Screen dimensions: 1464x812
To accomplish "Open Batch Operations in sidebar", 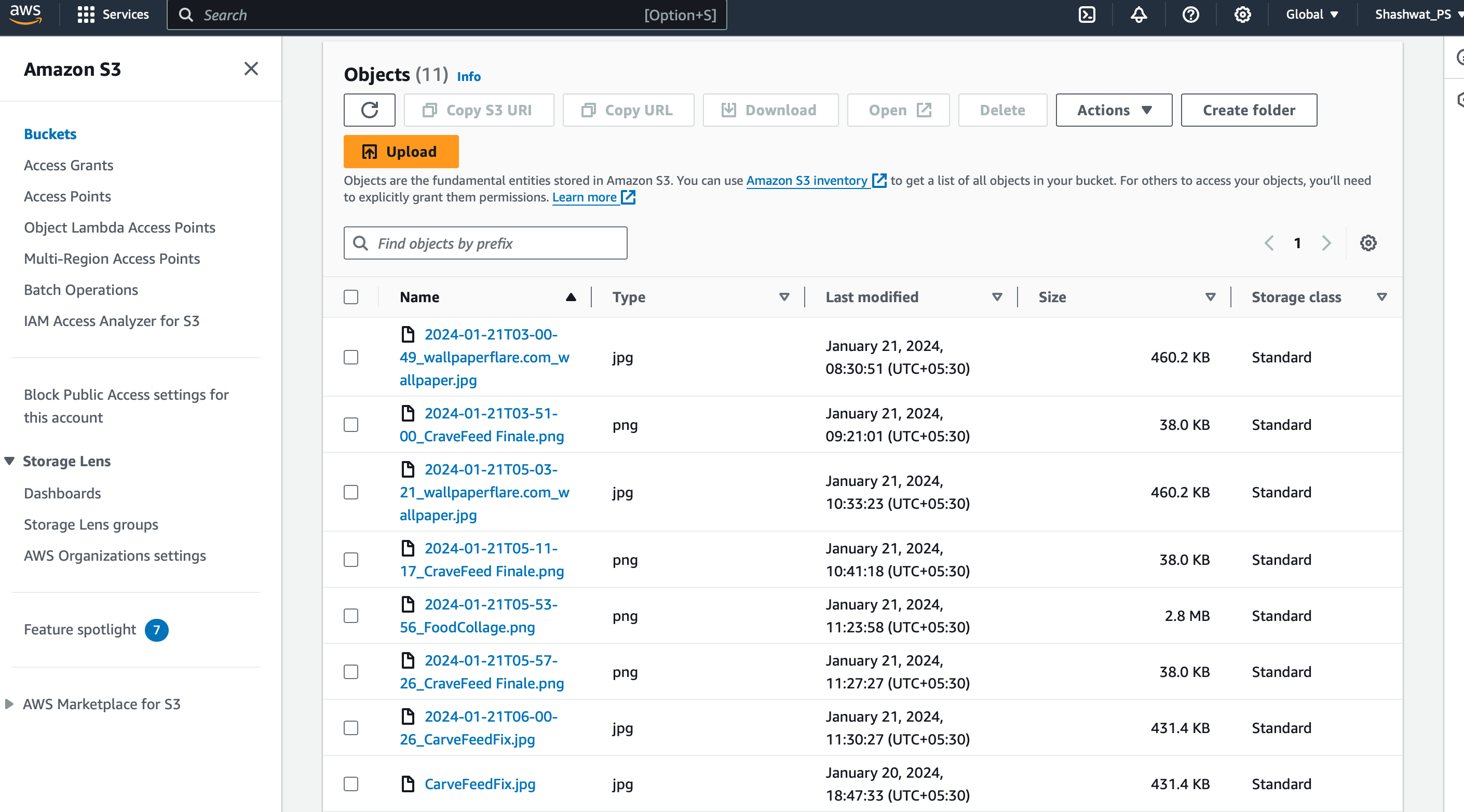I will (x=80, y=290).
